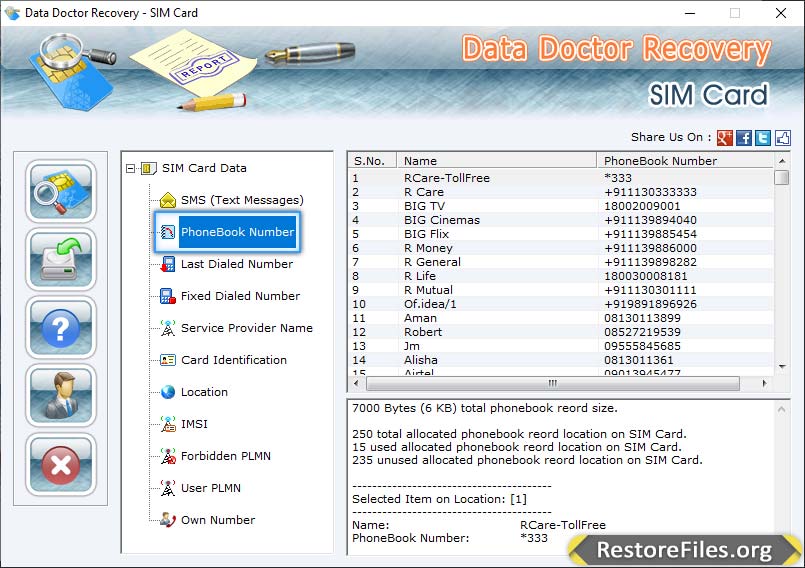Open Last Dialed Number in tree
805x568 pixels.
point(237,264)
